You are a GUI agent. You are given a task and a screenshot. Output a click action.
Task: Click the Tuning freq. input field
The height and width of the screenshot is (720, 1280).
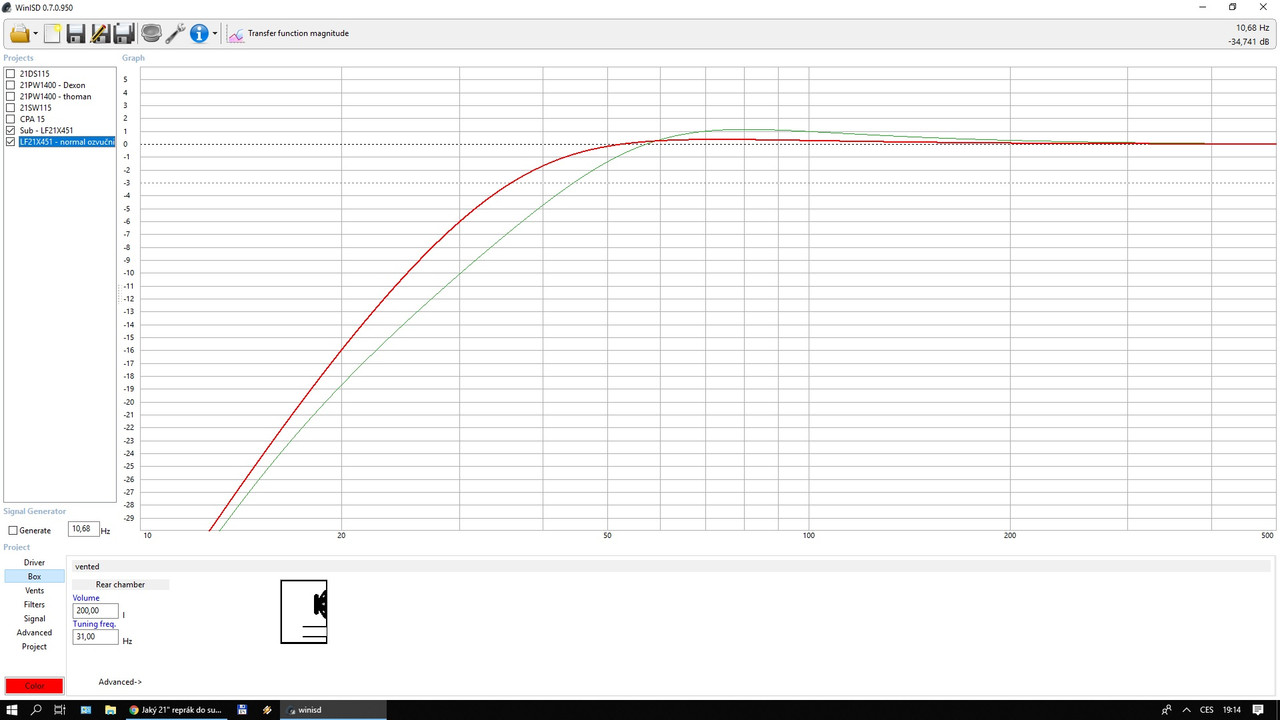95,637
